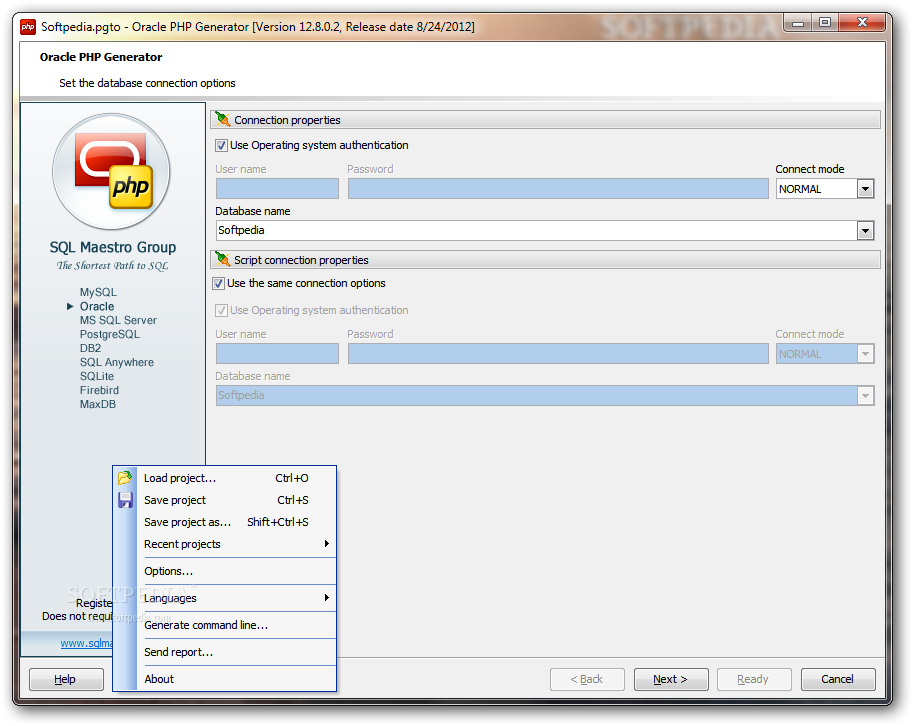The width and height of the screenshot is (913, 726).
Task: Click the Save project floppy disk icon
Action: click(125, 500)
